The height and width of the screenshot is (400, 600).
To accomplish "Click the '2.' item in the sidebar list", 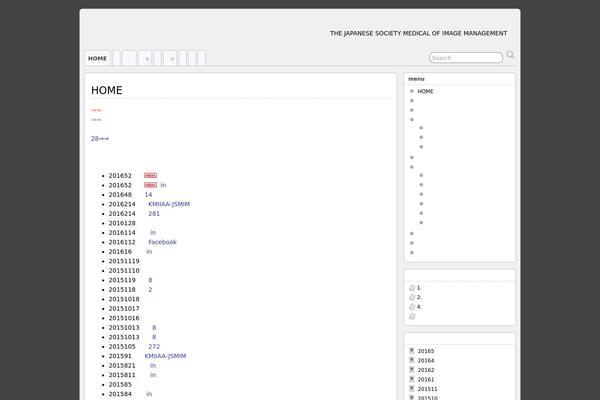I will pyautogui.click(x=419, y=297).
